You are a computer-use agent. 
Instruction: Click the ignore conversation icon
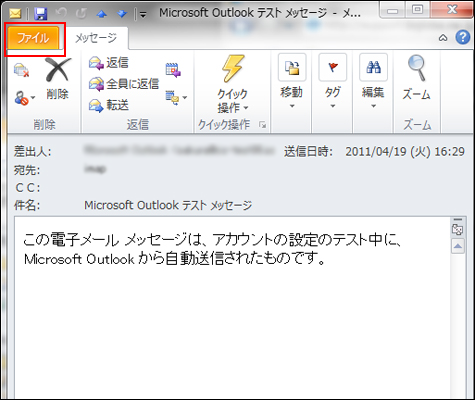[21, 70]
